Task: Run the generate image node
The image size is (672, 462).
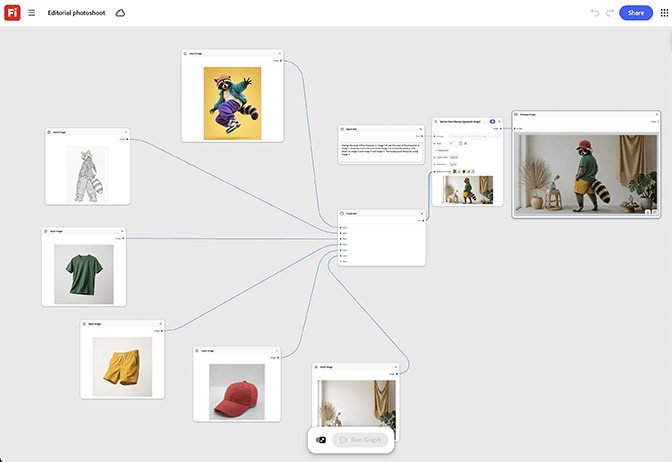Action: (492, 121)
